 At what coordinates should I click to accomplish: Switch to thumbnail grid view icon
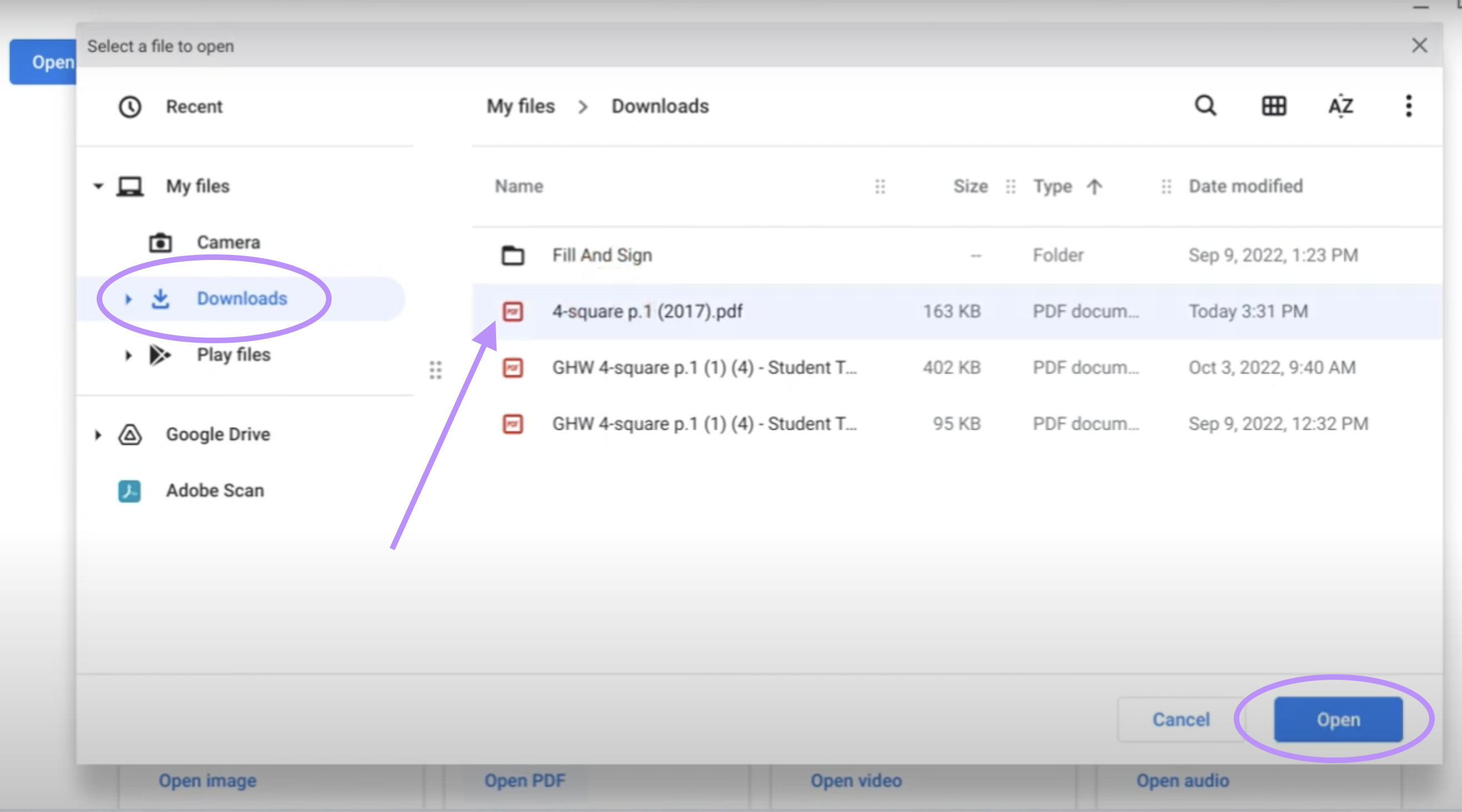tap(1274, 106)
